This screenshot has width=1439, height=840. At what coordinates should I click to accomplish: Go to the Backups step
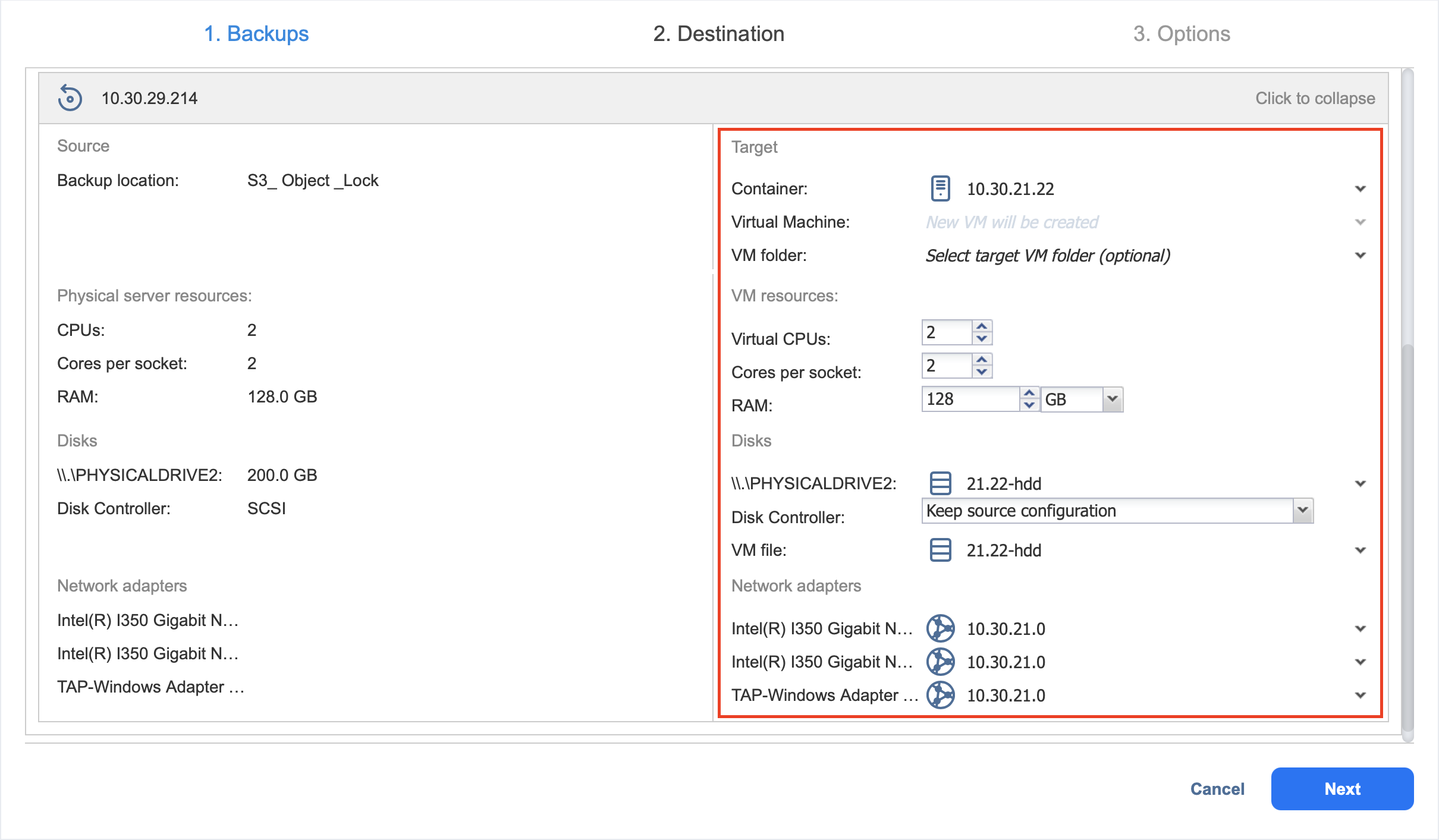[x=256, y=34]
